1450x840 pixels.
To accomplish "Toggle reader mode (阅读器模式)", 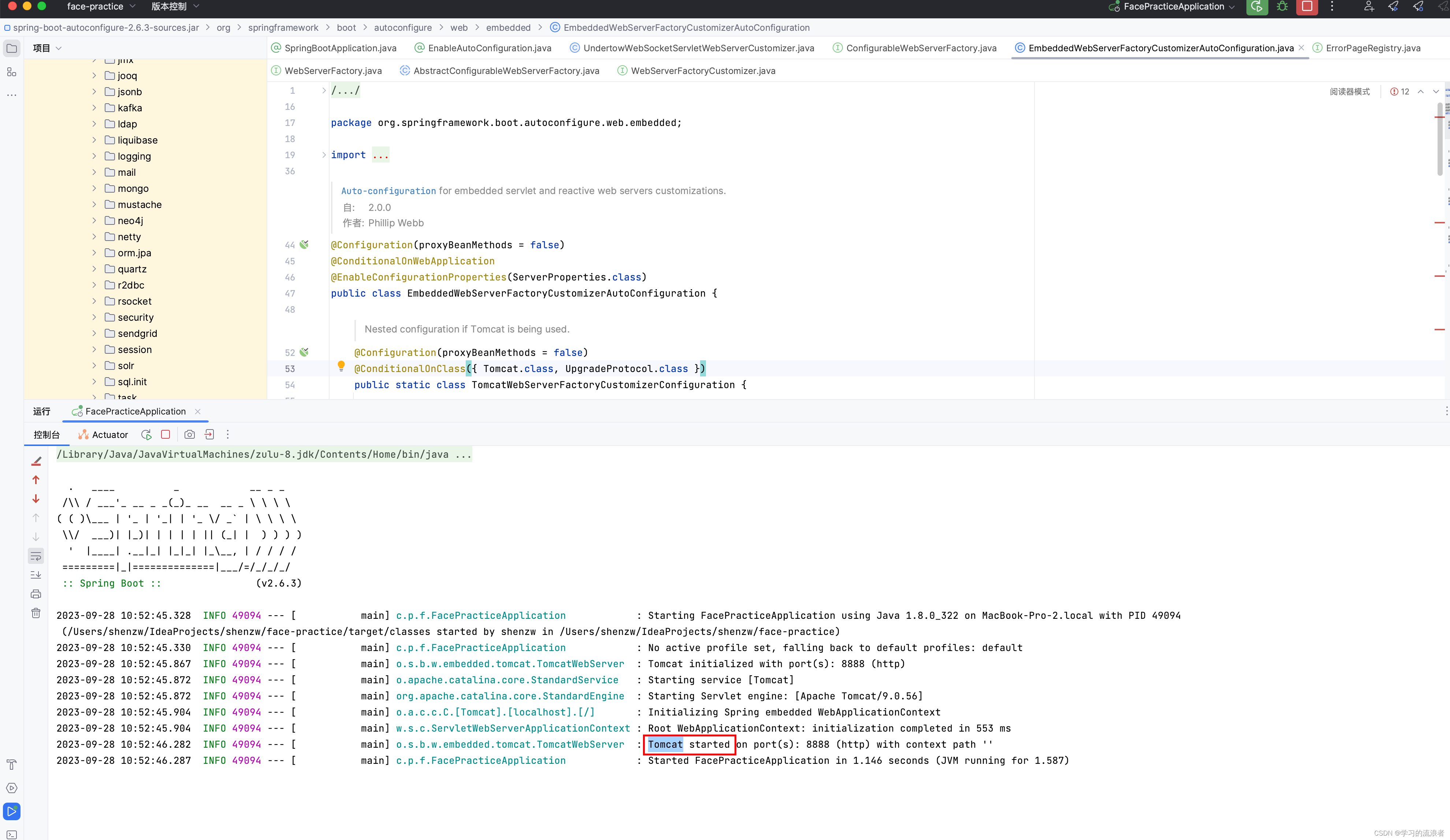I will (x=1349, y=92).
